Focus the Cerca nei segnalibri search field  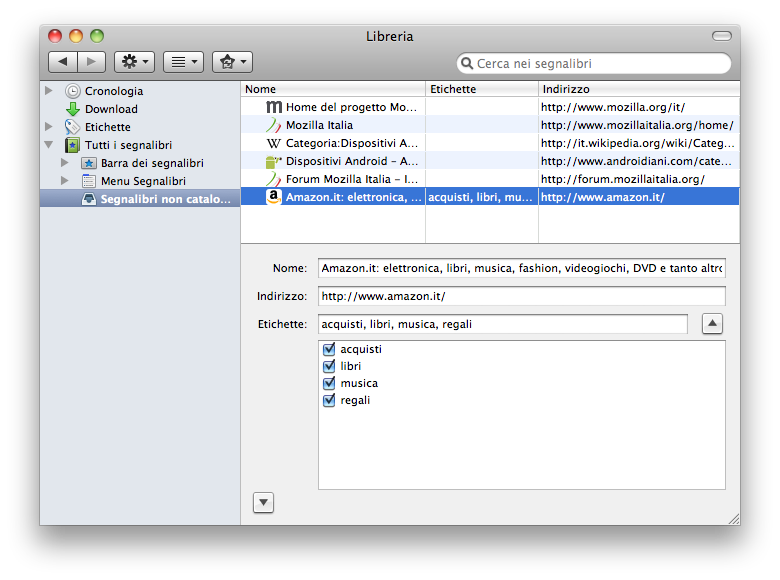pyautogui.click(x=593, y=63)
